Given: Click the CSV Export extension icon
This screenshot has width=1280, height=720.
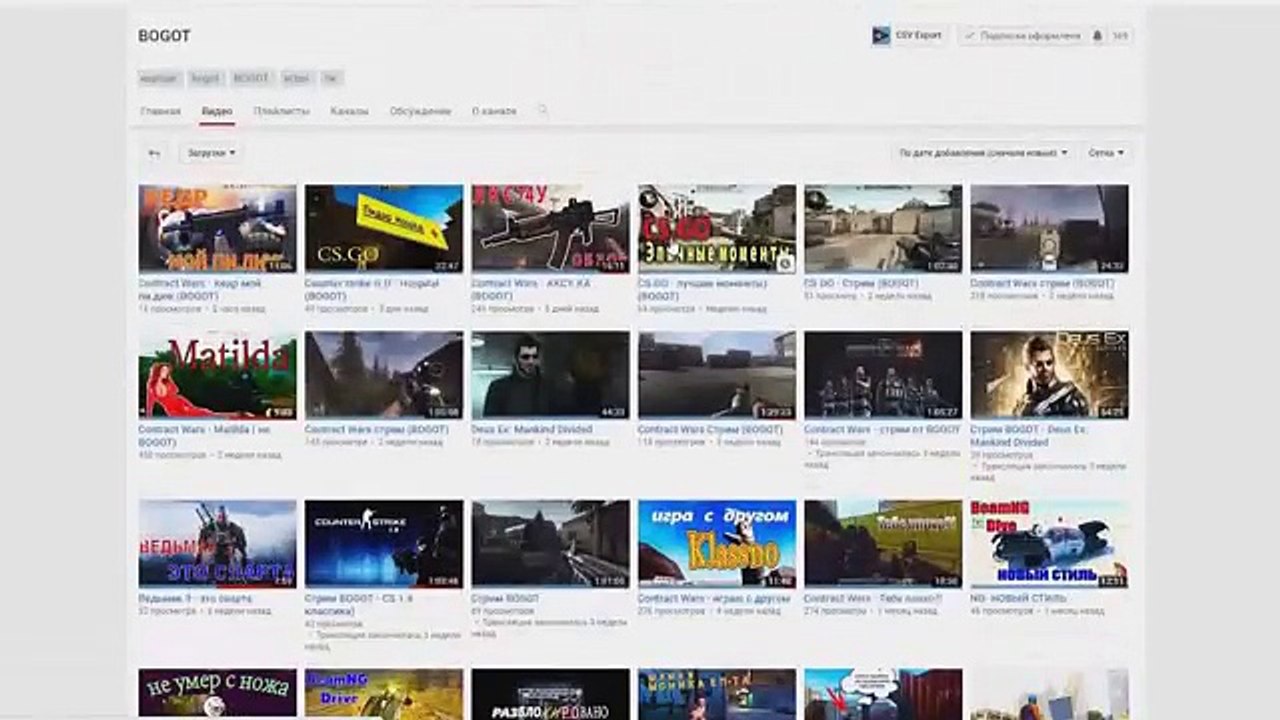Looking at the screenshot, I should (881, 36).
